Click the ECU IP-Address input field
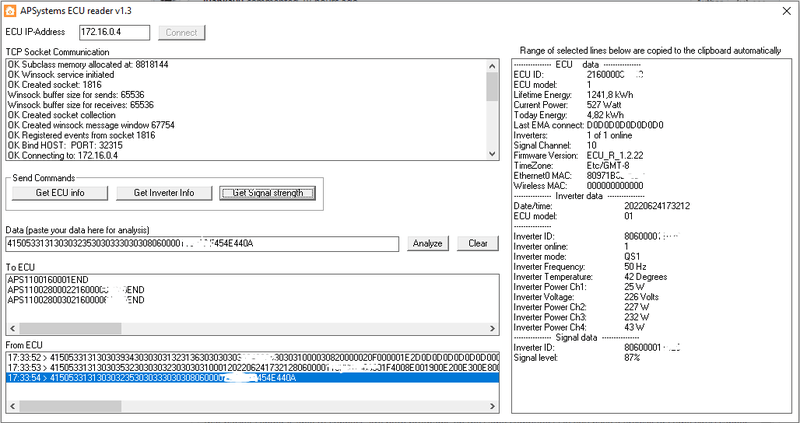 pyautogui.click(x=115, y=32)
